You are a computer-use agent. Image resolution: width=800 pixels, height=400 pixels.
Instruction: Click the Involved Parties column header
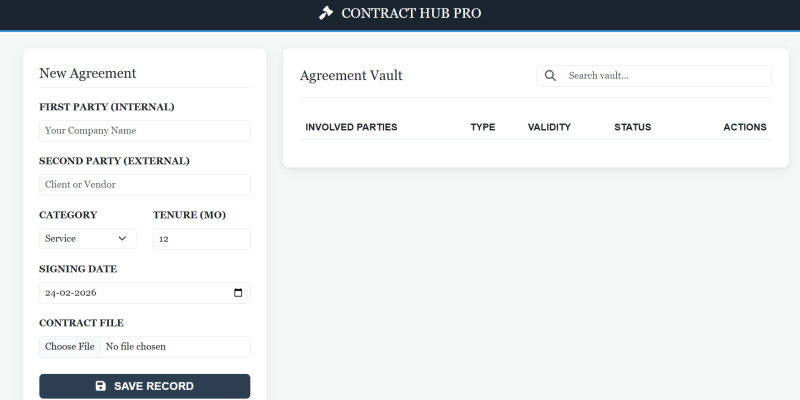pos(351,127)
